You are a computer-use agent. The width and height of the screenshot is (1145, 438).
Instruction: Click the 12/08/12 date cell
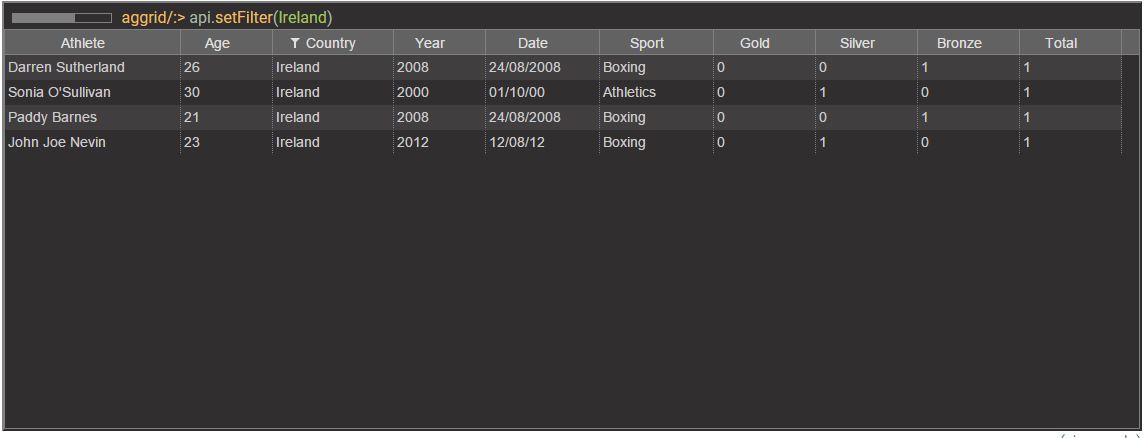coord(516,142)
